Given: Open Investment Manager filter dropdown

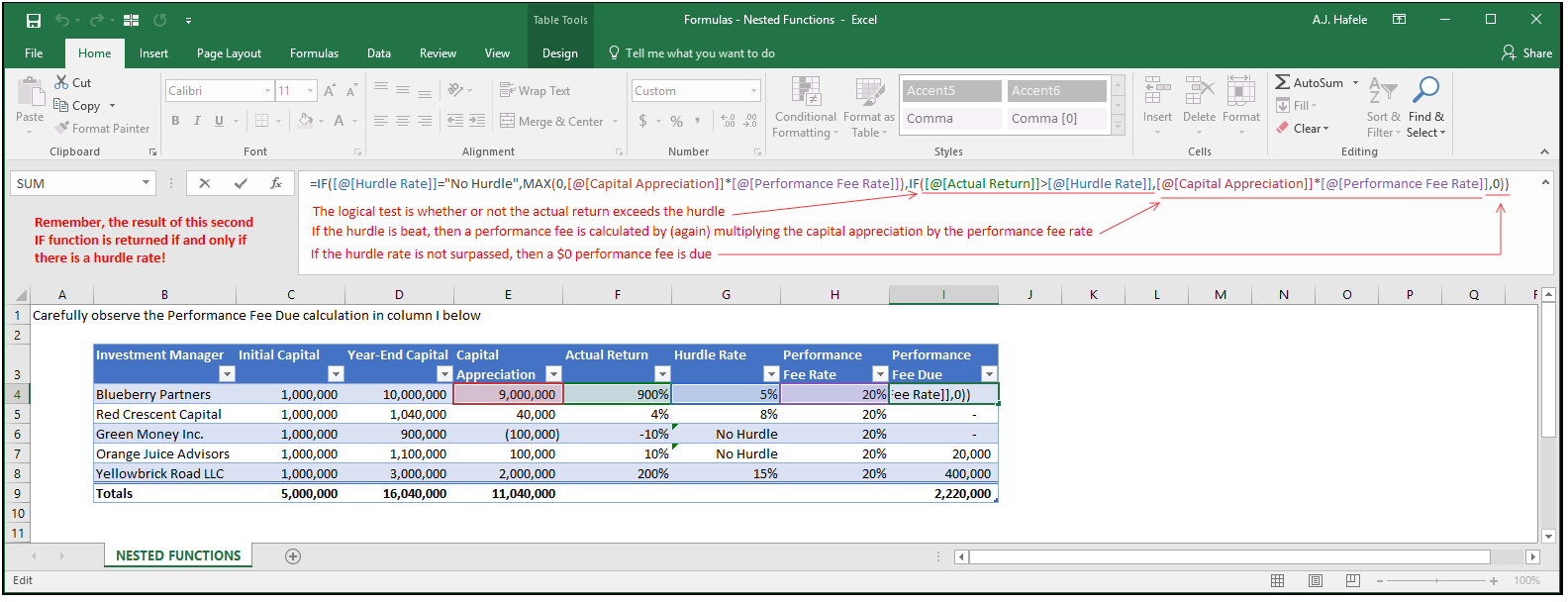Looking at the screenshot, I should point(227,374).
